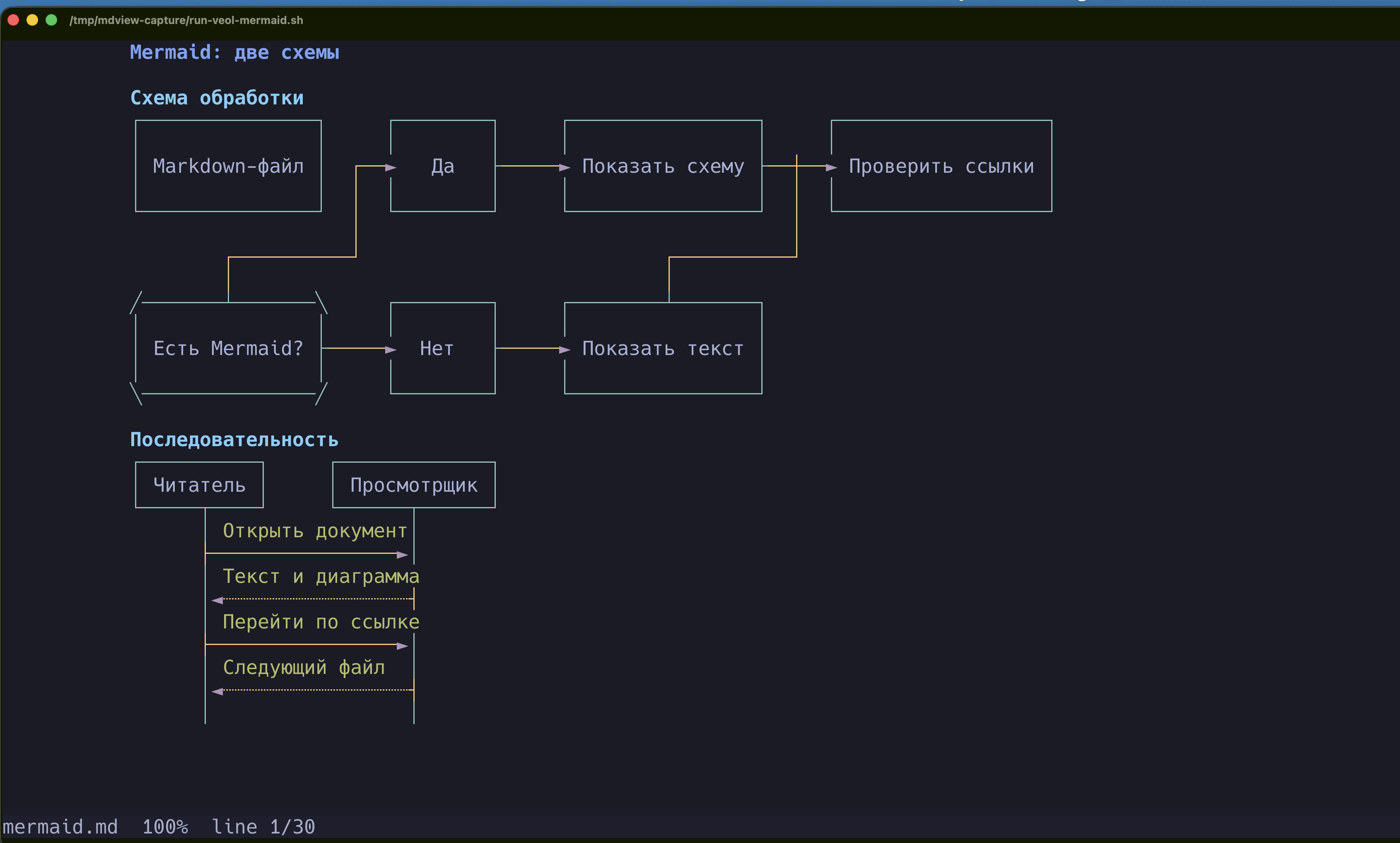
Task: Click 'line 1/30' in the status bar
Action: point(263,826)
